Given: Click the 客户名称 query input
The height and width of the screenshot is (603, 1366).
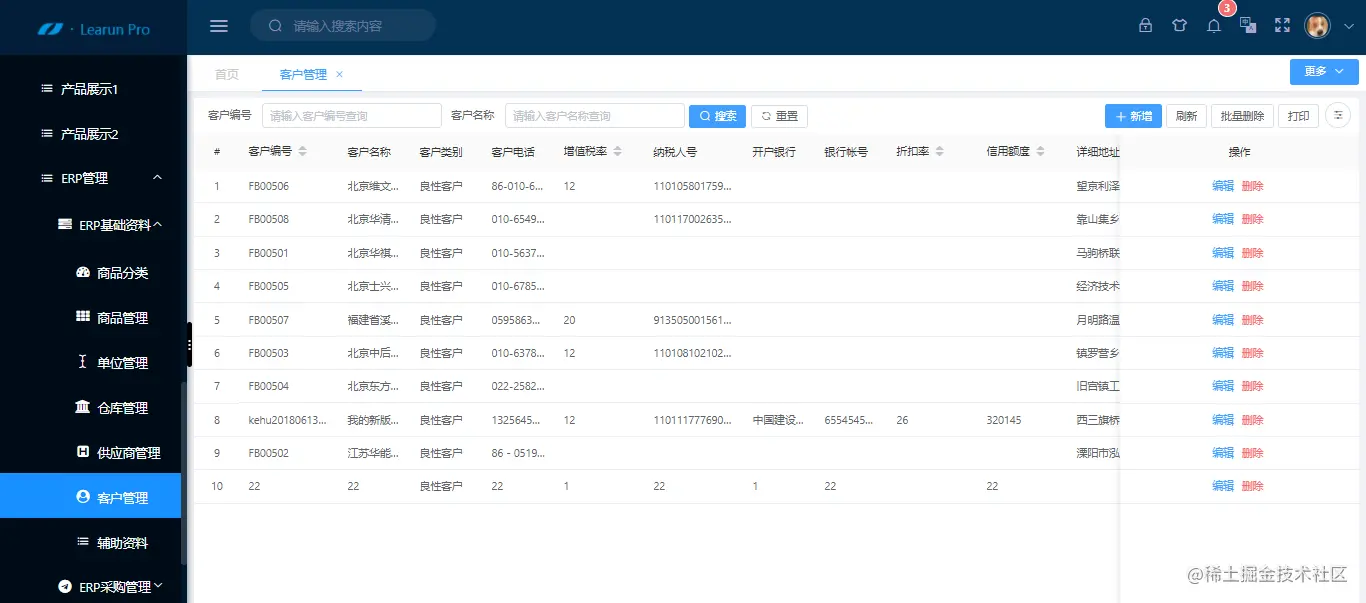Looking at the screenshot, I should click(594, 116).
